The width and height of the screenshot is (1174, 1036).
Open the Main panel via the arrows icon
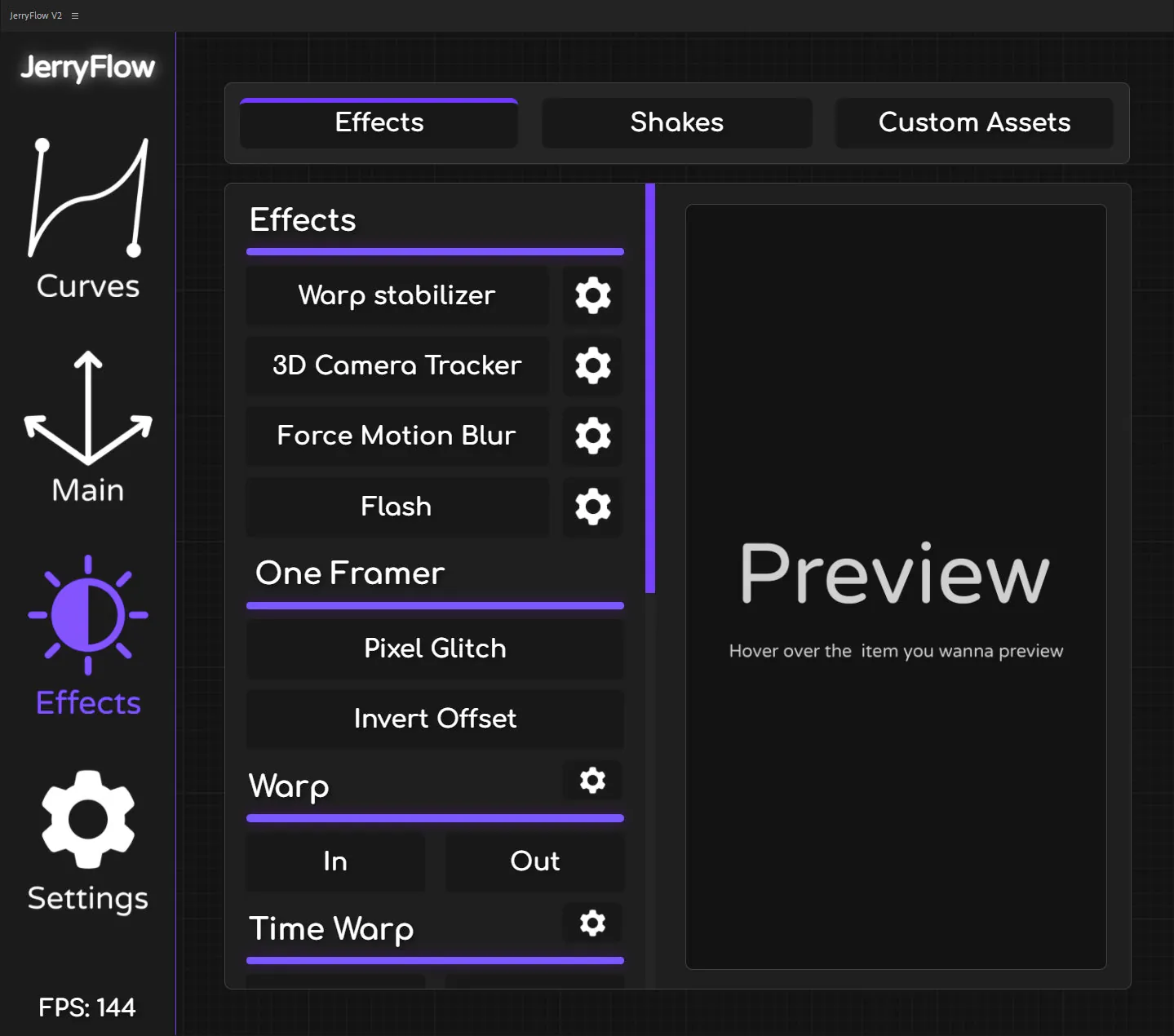click(x=87, y=420)
